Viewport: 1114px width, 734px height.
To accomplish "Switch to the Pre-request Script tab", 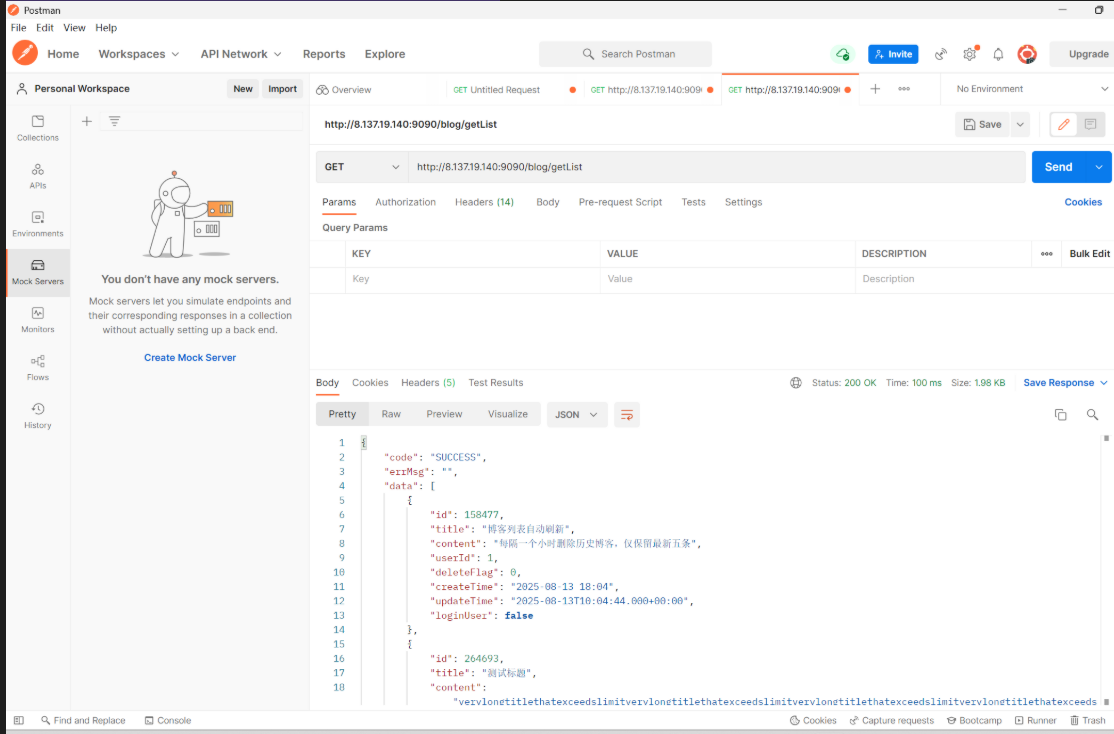I will [x=620, y=203].
